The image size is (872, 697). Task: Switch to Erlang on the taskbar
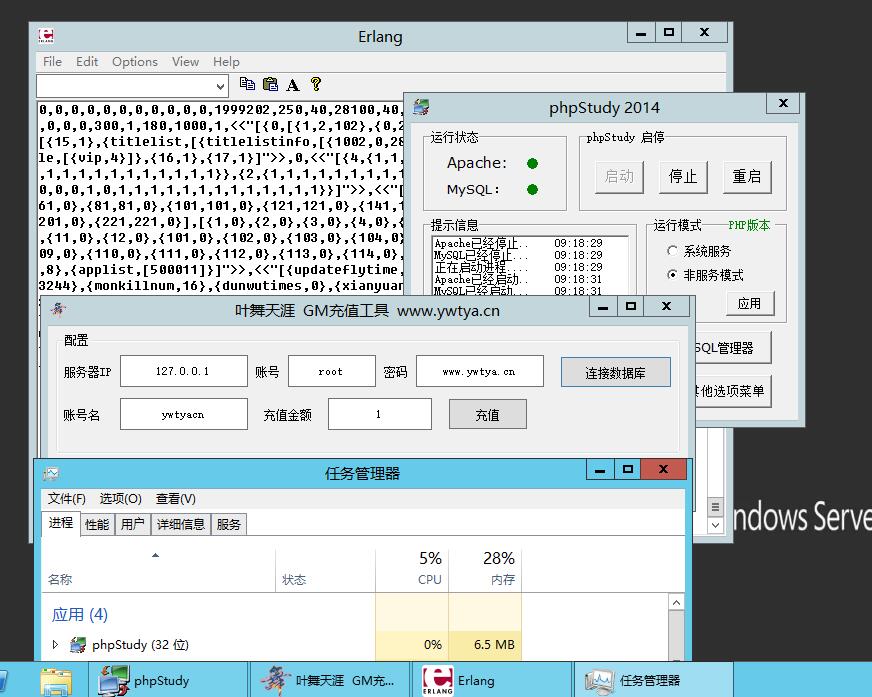pyautogui.click(x=492, y=680)
